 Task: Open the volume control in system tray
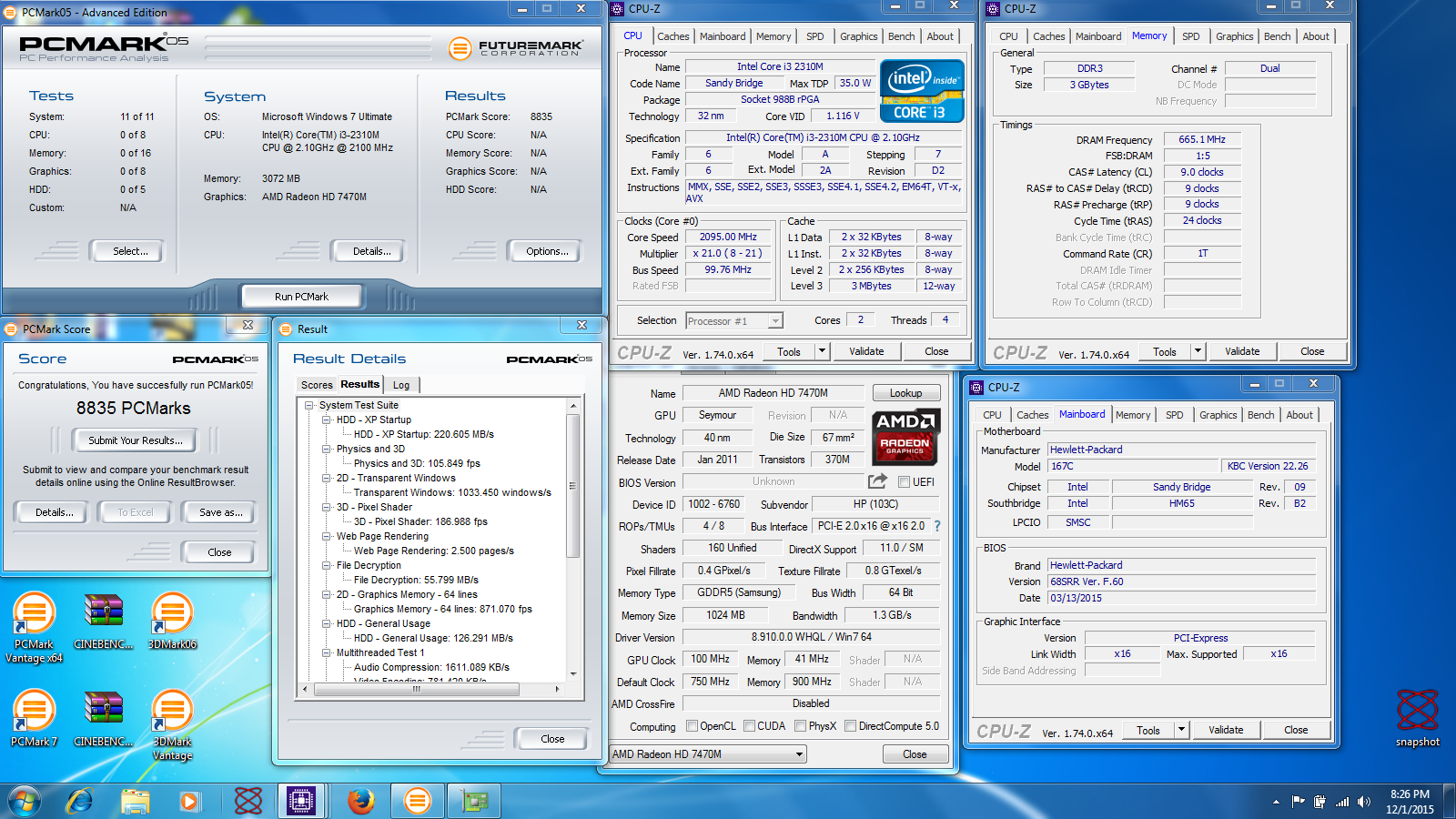tap(1363, 802)
